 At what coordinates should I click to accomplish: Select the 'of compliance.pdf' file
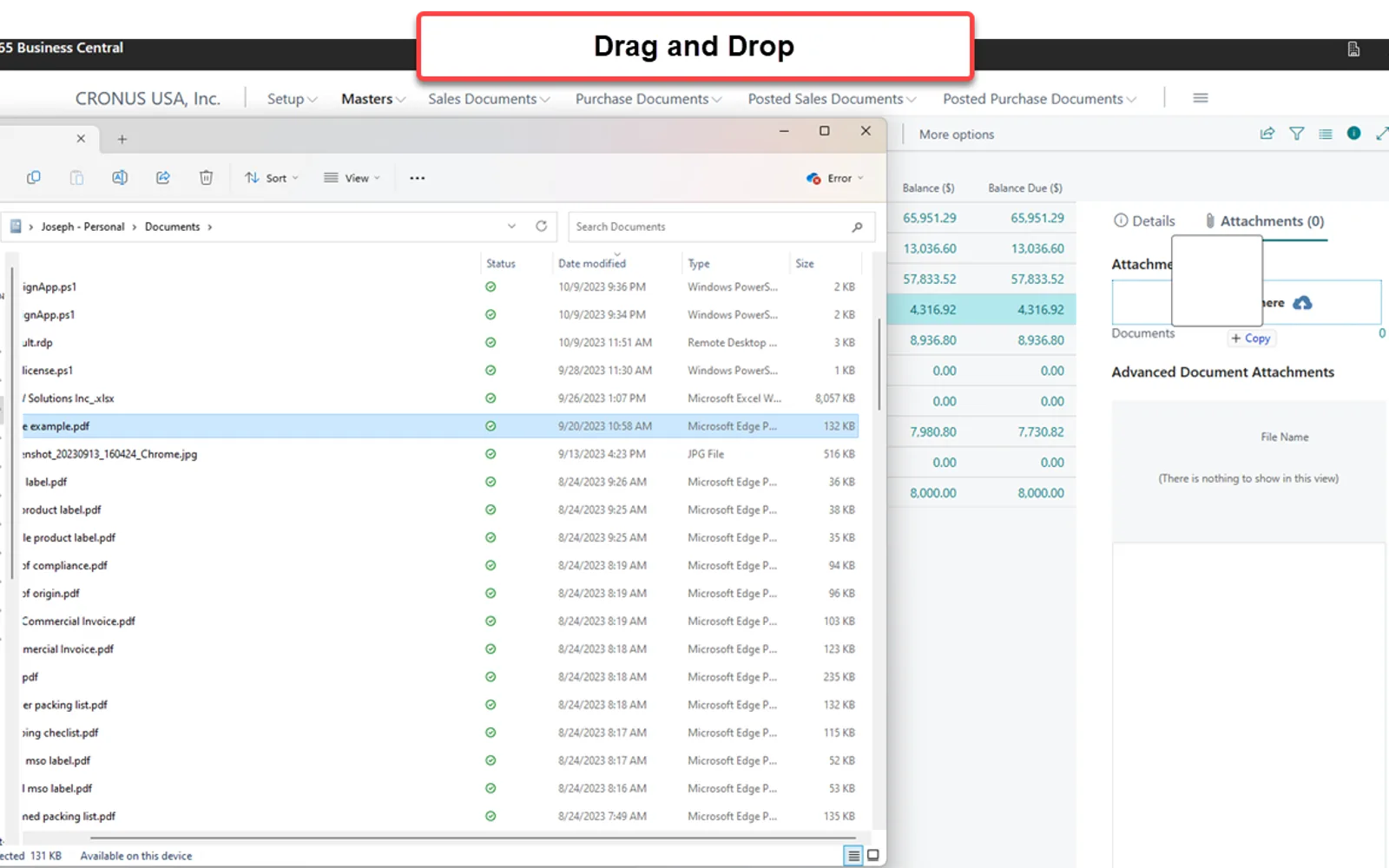tap(65, 566)
